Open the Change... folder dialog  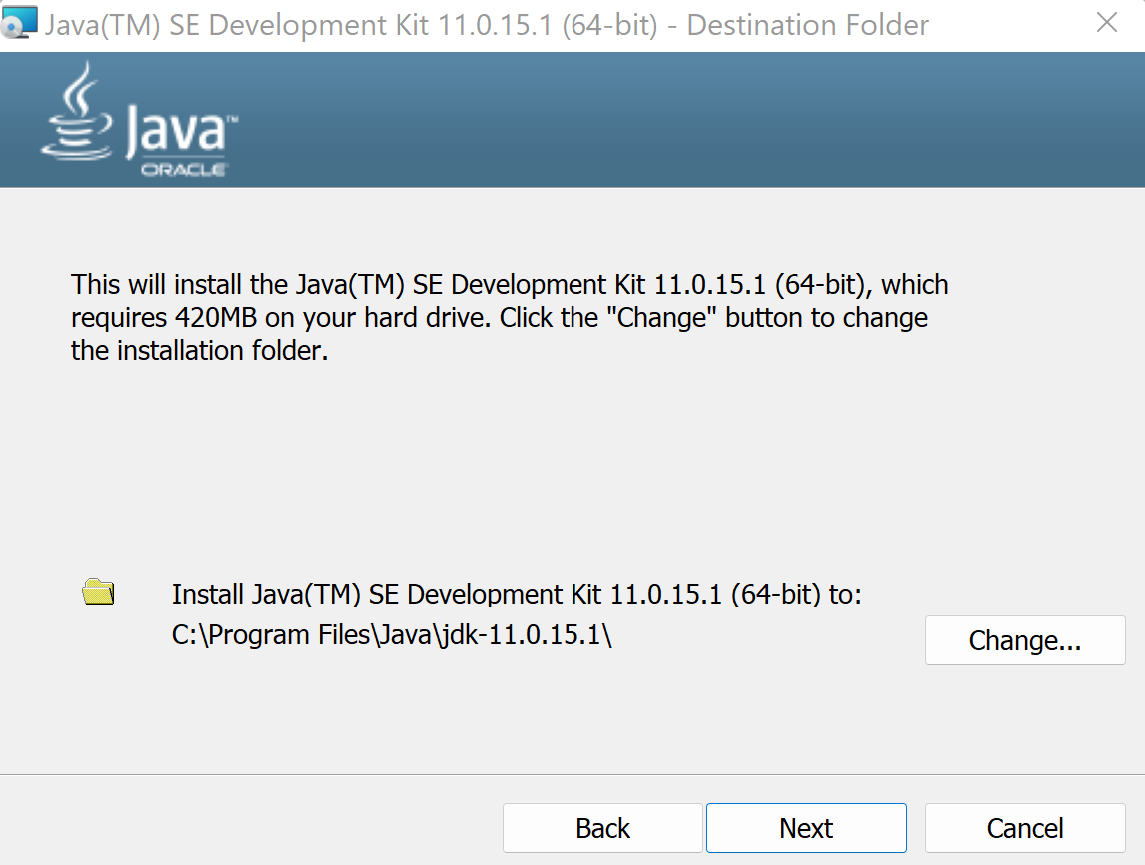(x=1025, y=640)
